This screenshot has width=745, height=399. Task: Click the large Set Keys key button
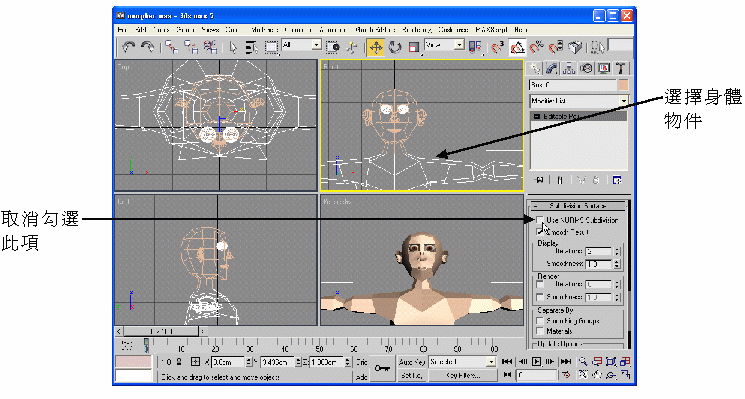click(x=382, y=368)
